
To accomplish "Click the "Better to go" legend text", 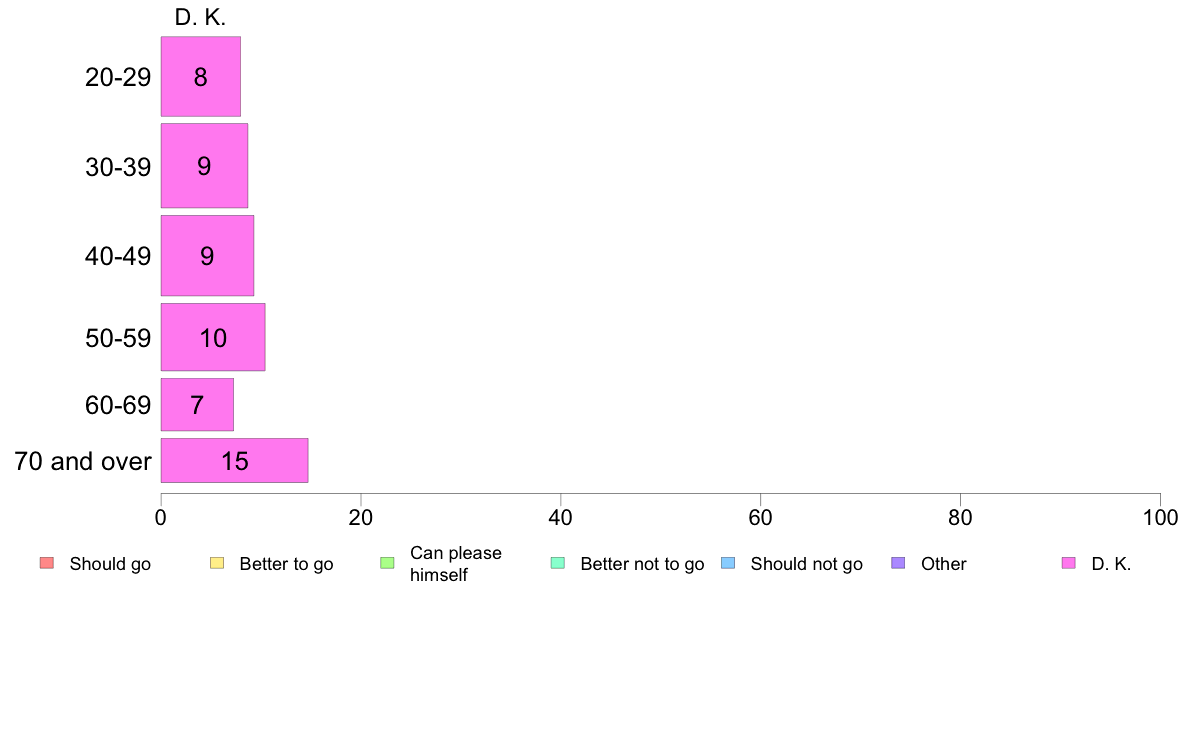I will point(286,564).
